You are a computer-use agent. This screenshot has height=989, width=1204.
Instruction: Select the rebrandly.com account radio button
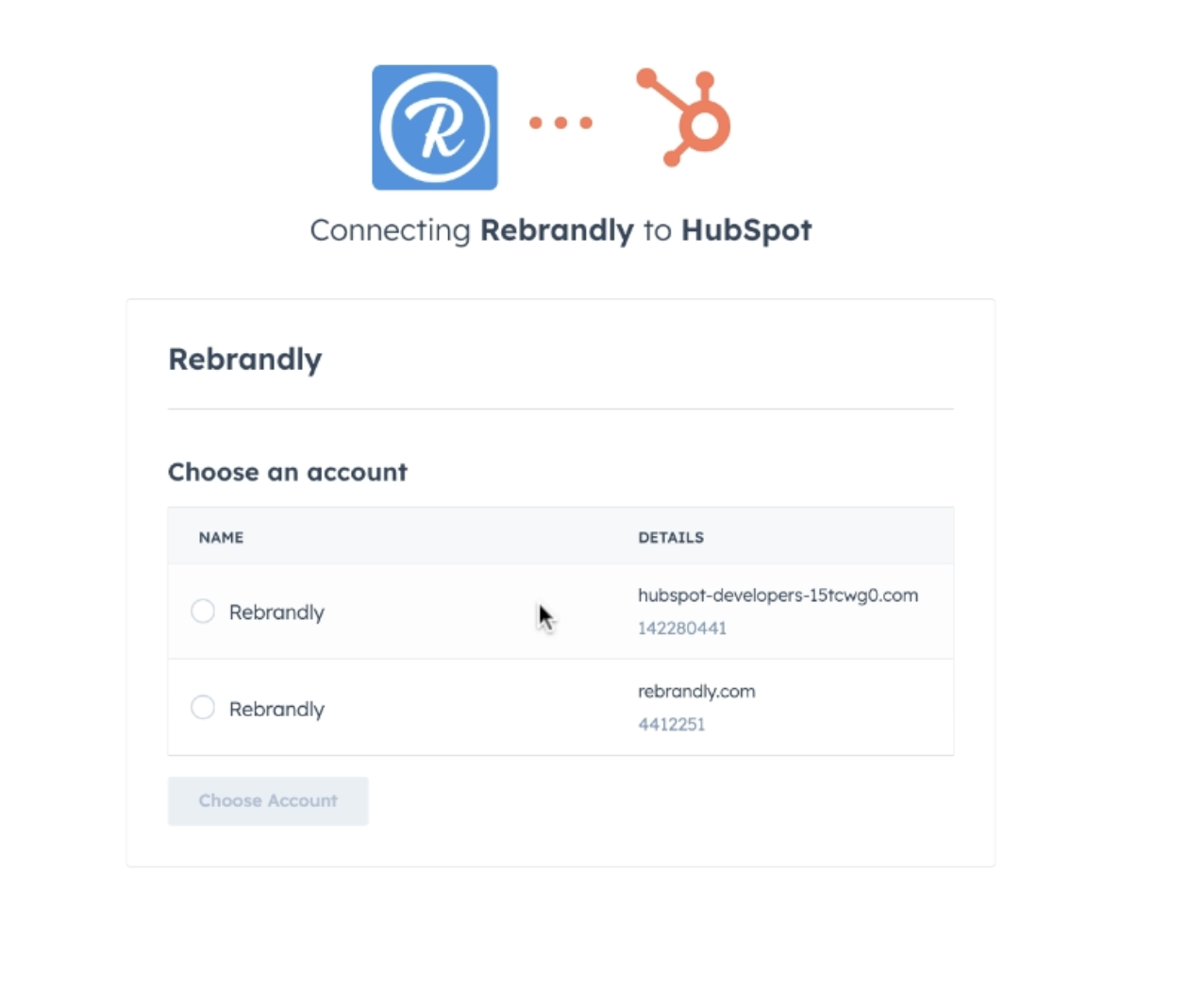point(203,708)
